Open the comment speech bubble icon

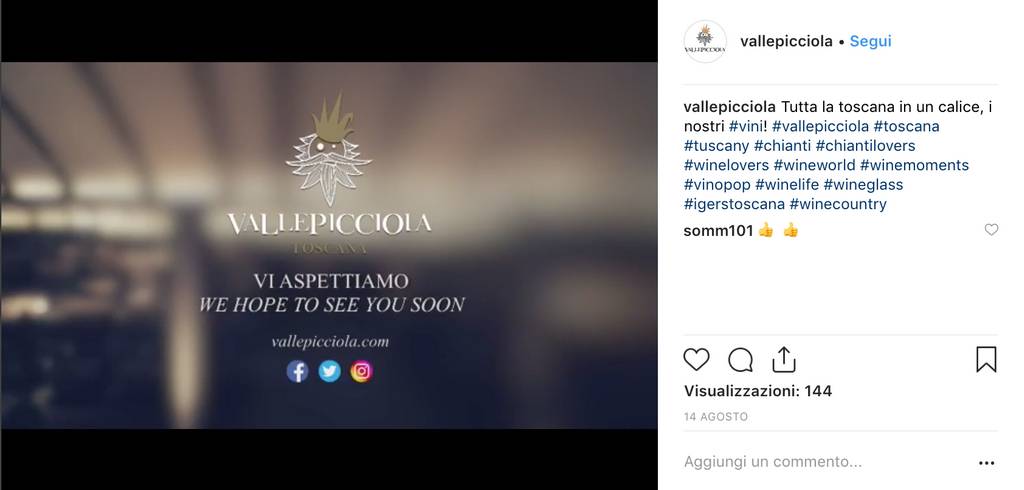pyautogui.click(x=741, y=359)
